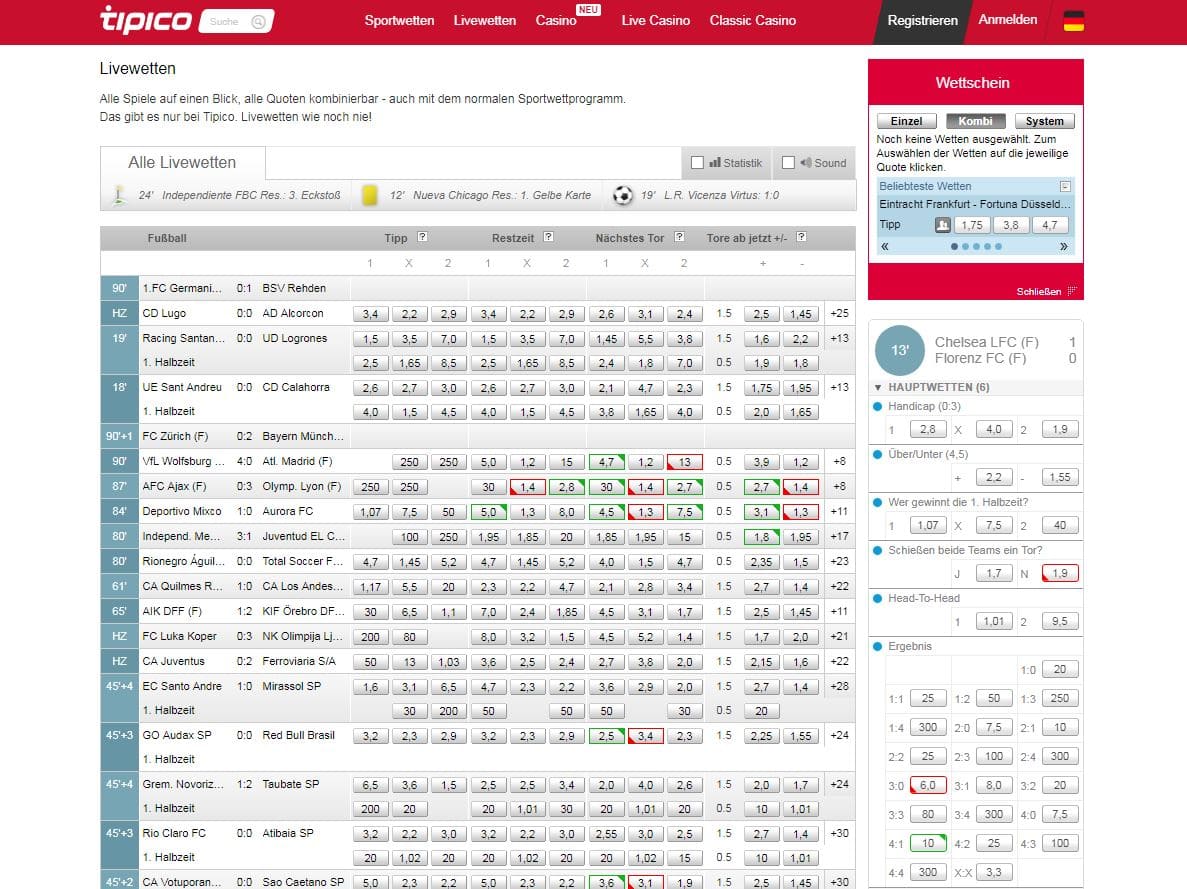Click the Sound speaker icon

[805, 162]
